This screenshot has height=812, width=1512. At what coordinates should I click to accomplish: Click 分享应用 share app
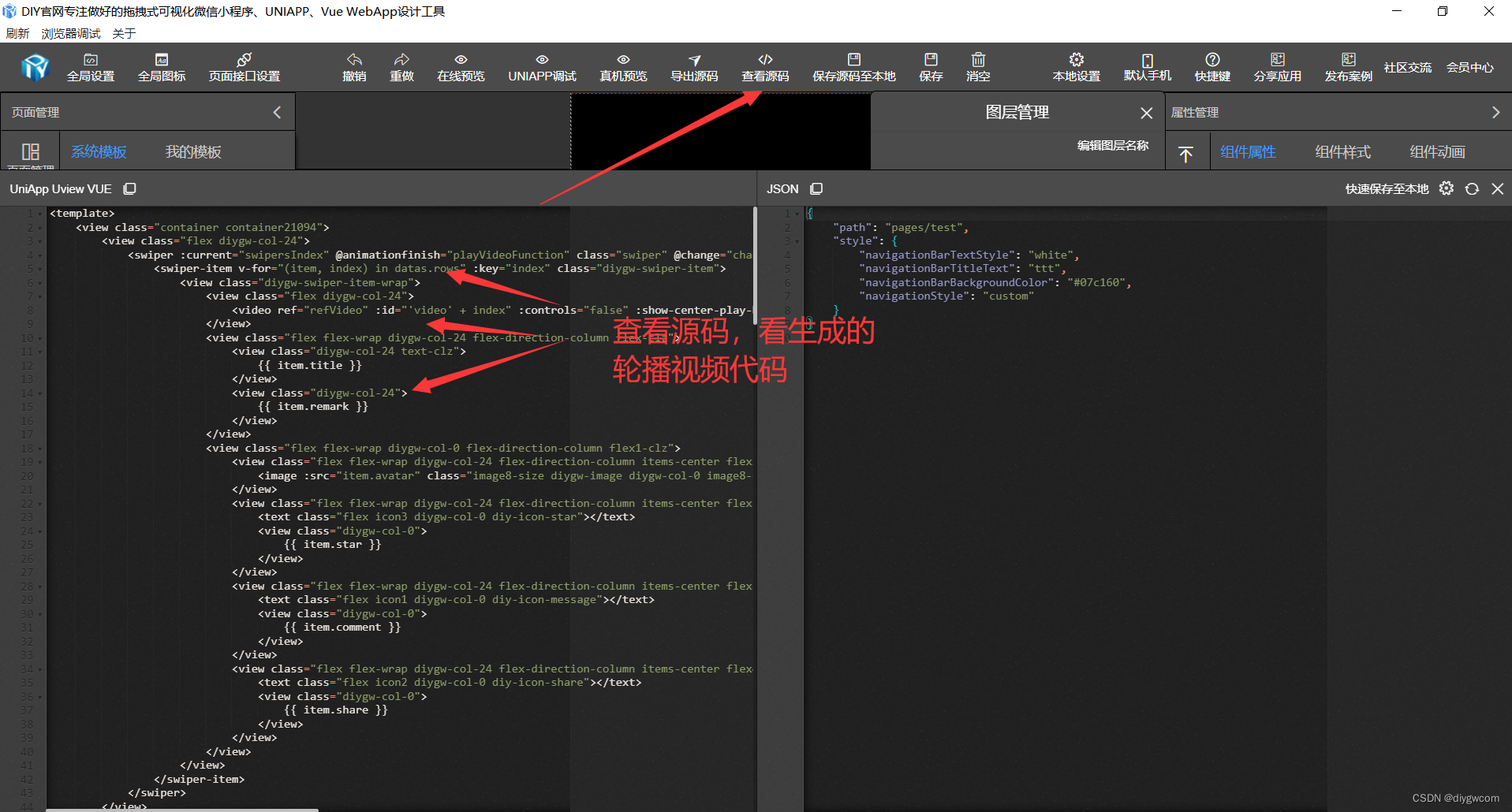pyautogui.click(x=1278, y=68)
